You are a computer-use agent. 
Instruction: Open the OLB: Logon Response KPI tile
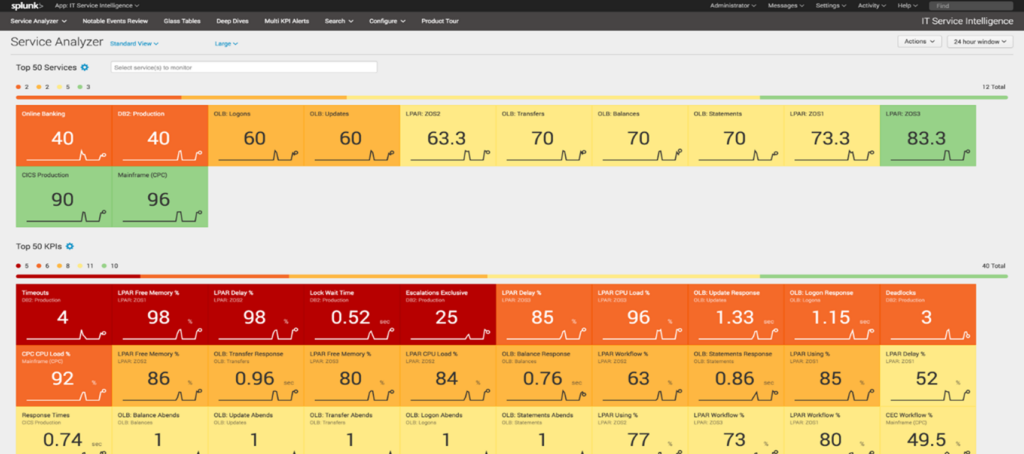pos(832,314)
